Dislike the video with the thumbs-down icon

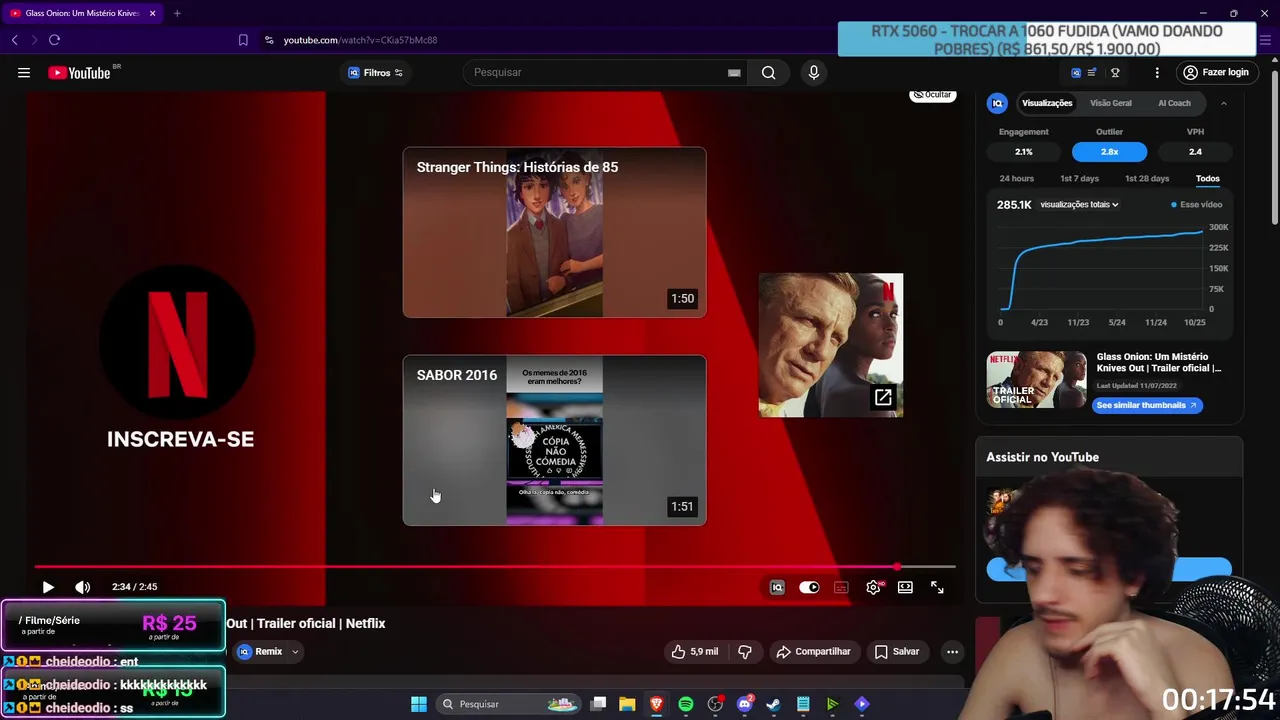tap(745, 651)
